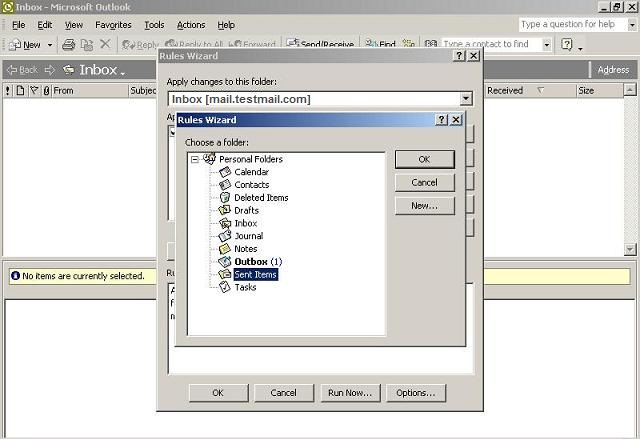Confirm folder choice with the front OK button
This screenshot has height=439, width=640.
tap(424, 160)
